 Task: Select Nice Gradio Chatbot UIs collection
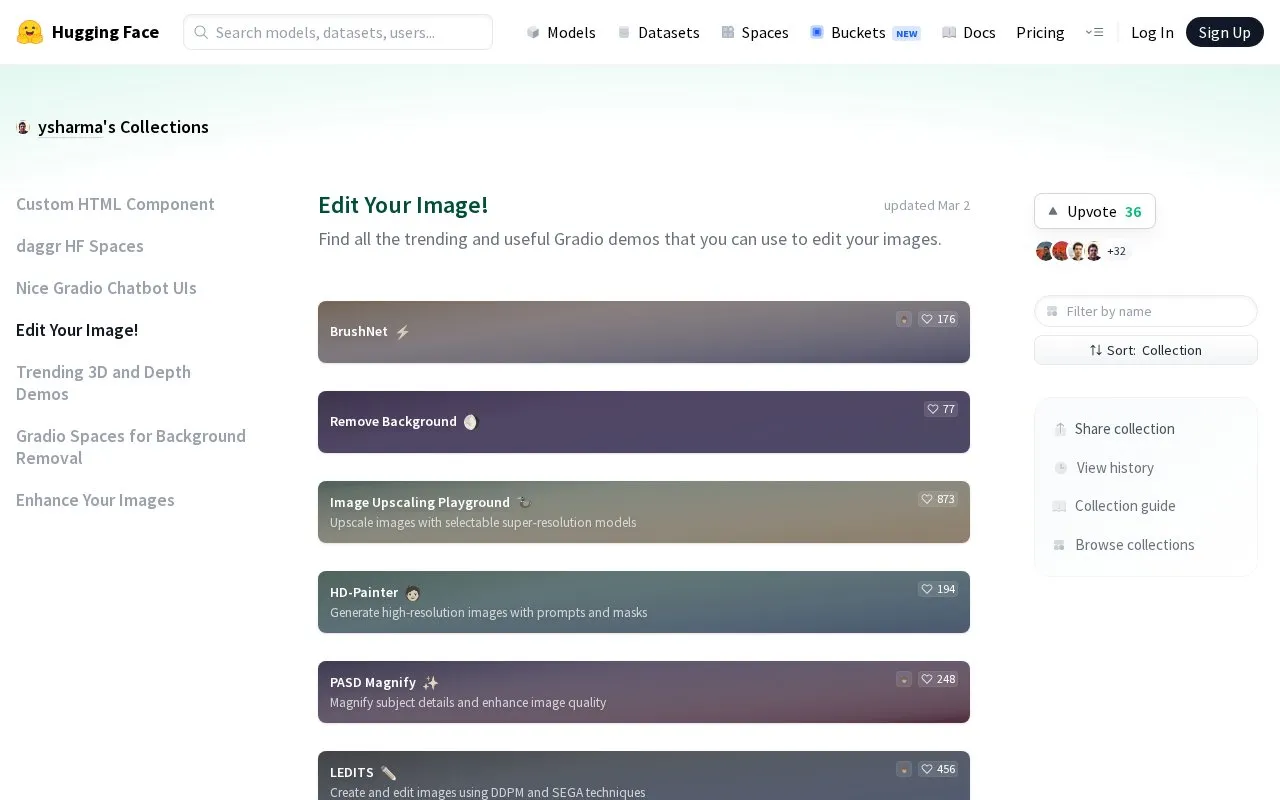[x=106, y=288]
